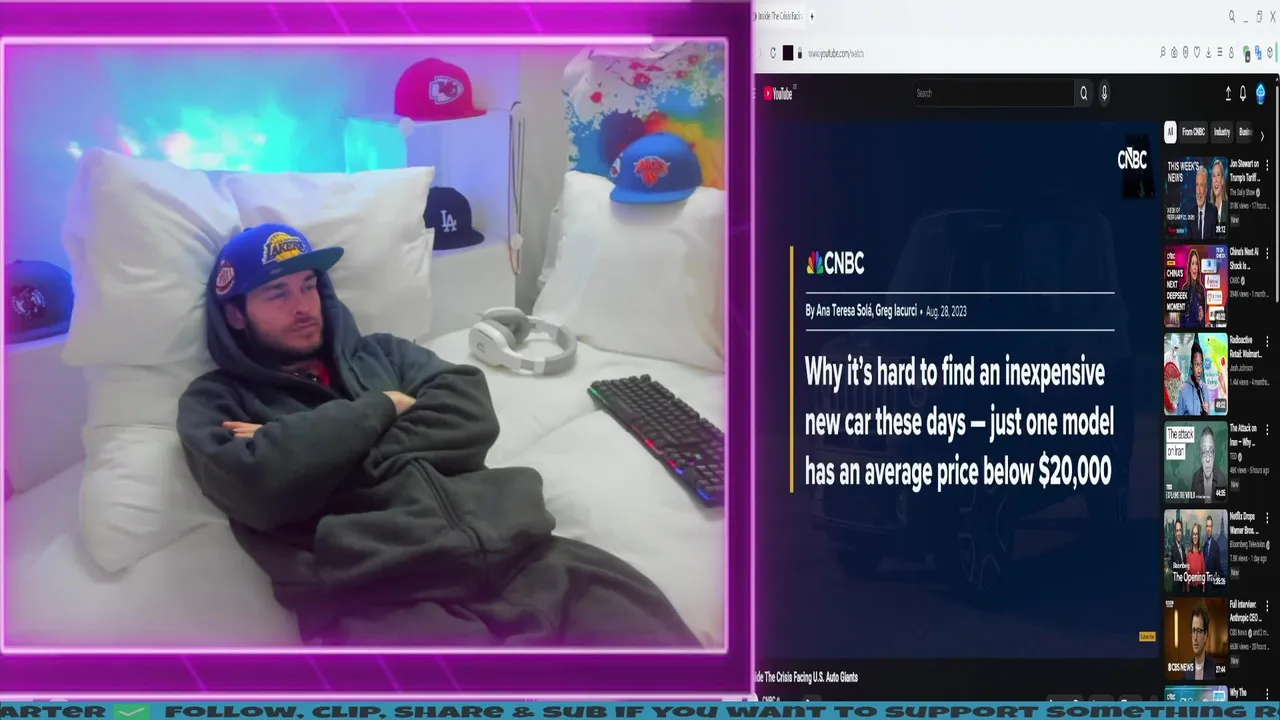
Task: Open Radioactive Retail Walmart thumbnail
Action: 1196,374
